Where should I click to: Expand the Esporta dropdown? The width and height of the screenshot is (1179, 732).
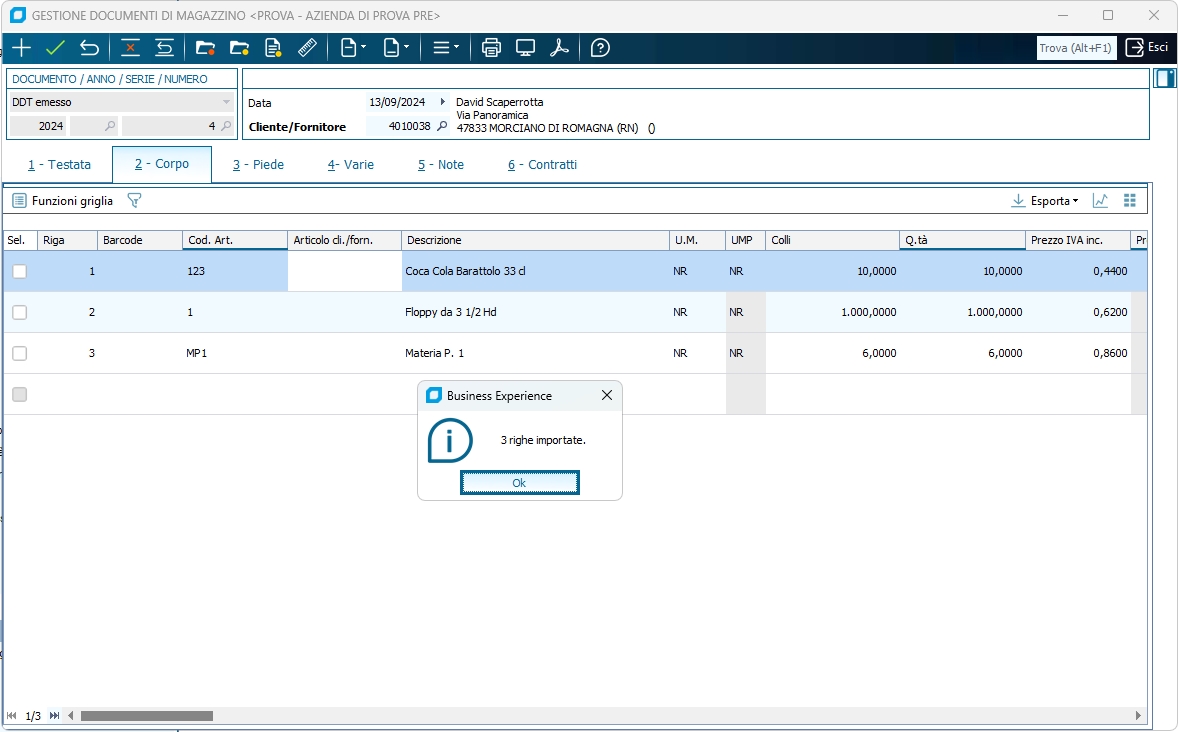coord(1046,201)
